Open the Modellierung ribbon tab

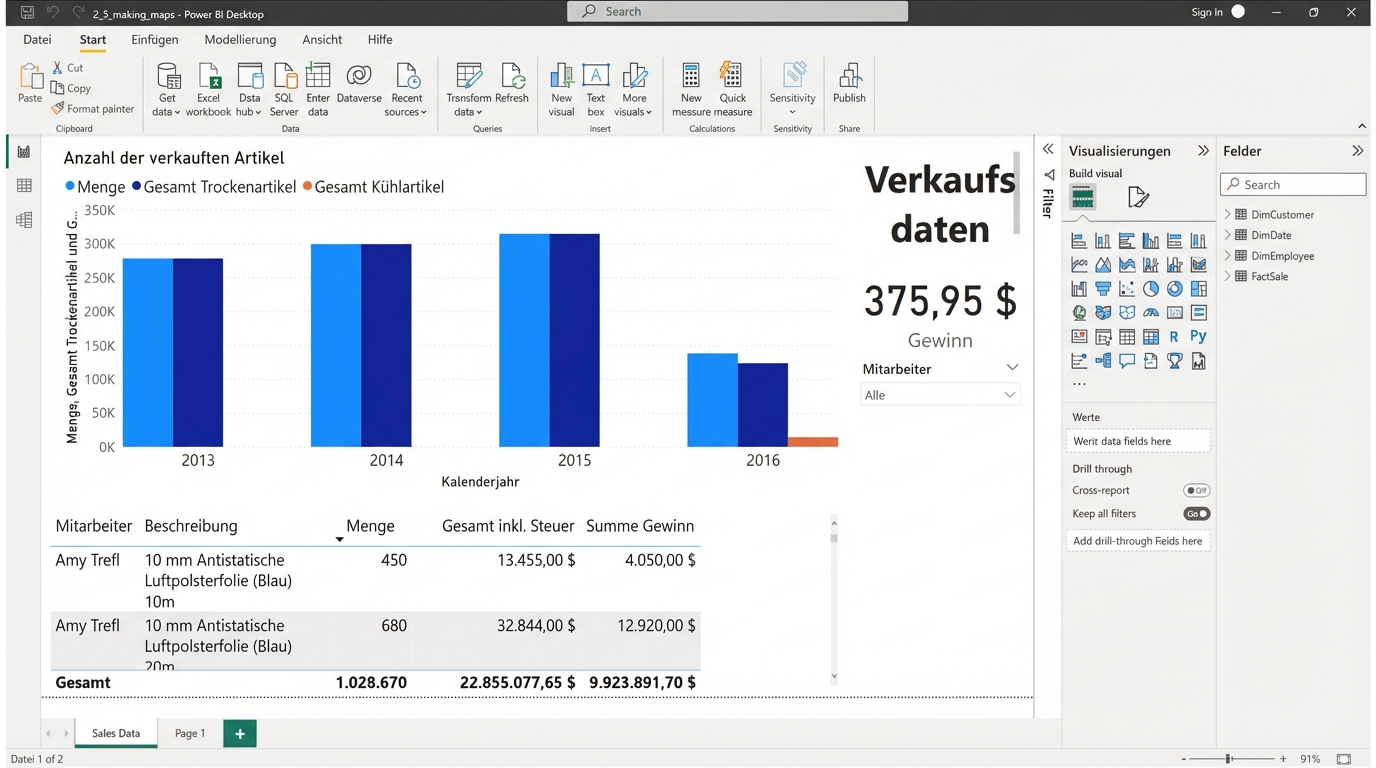240,40
